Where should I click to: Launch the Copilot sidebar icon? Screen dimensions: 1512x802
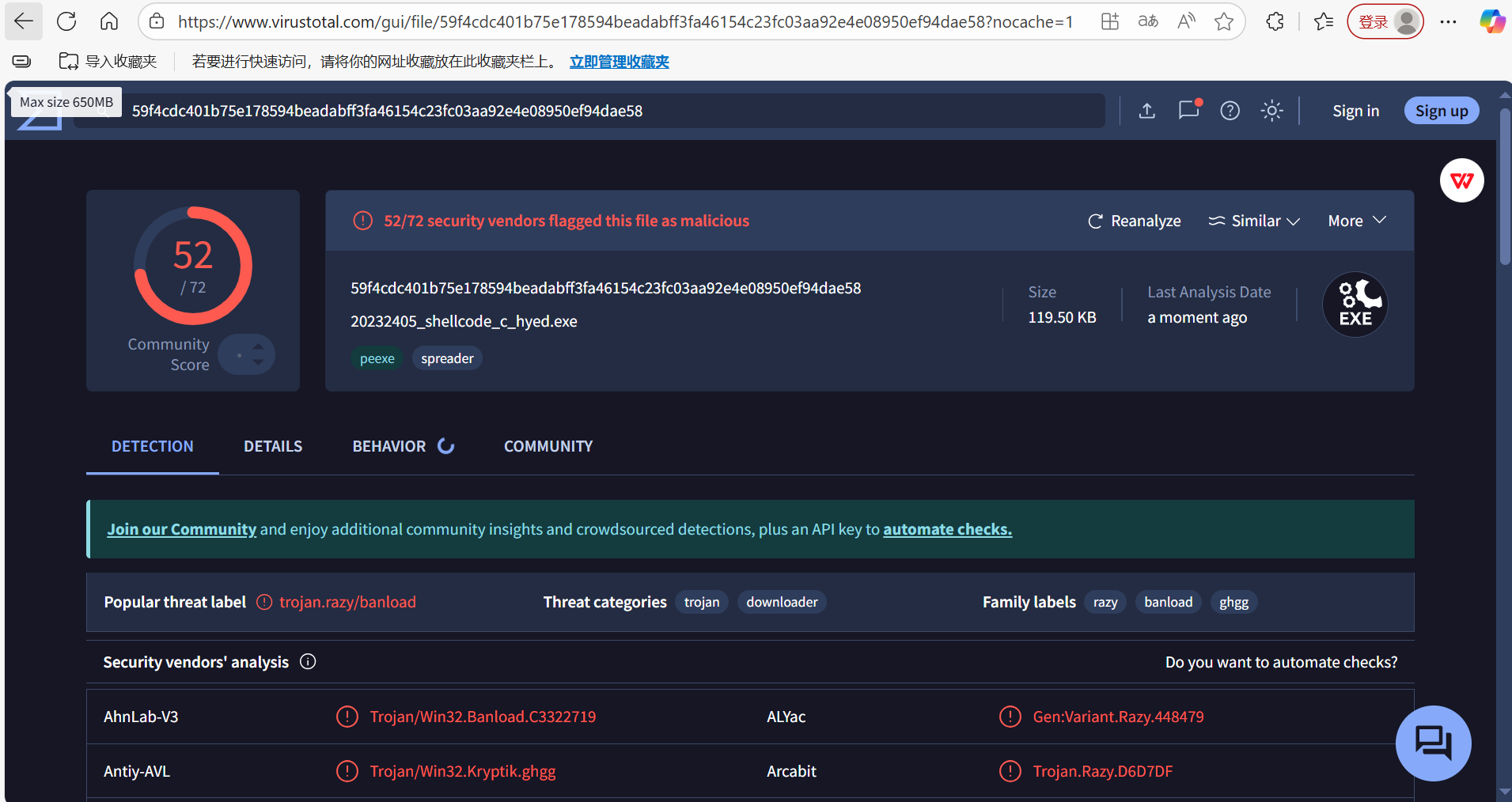(1492, 21)
